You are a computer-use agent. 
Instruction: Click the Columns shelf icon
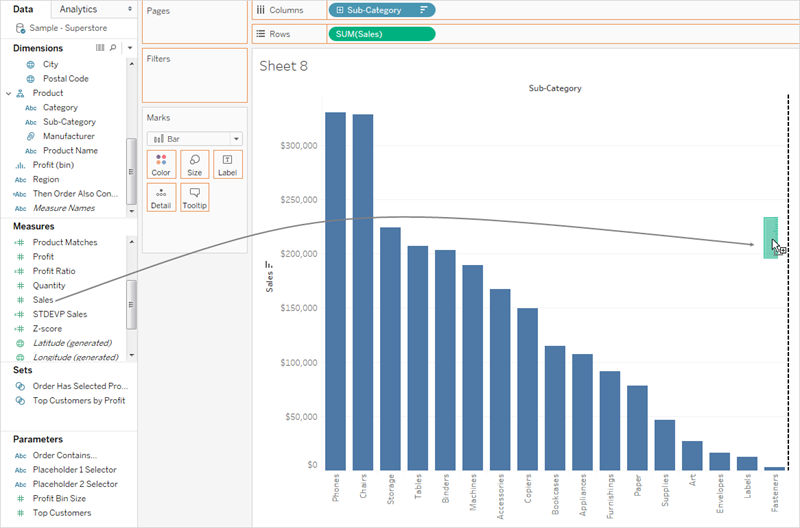coord(261,10)
